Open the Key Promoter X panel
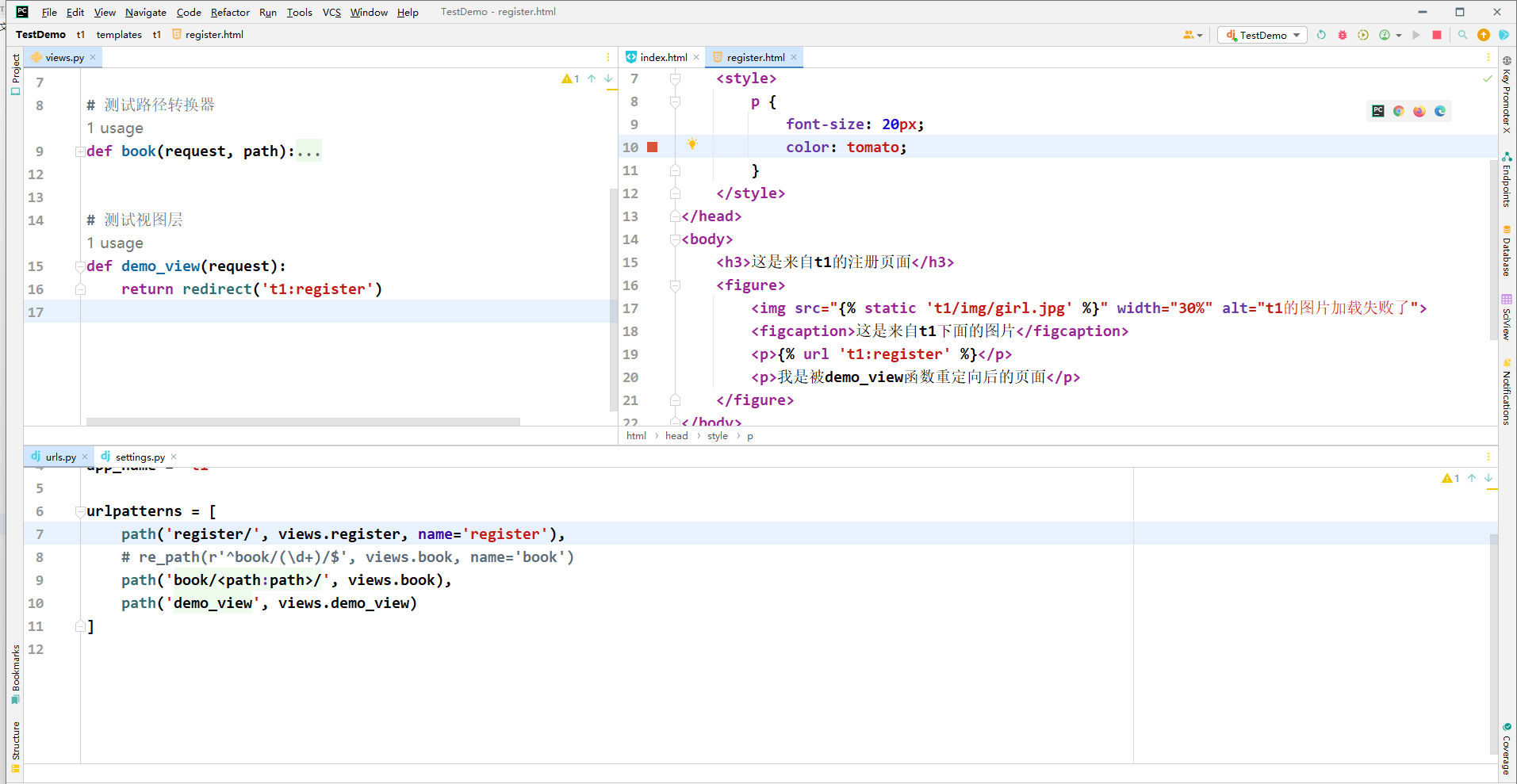 pyautogui.click(x=1507, y=95)
